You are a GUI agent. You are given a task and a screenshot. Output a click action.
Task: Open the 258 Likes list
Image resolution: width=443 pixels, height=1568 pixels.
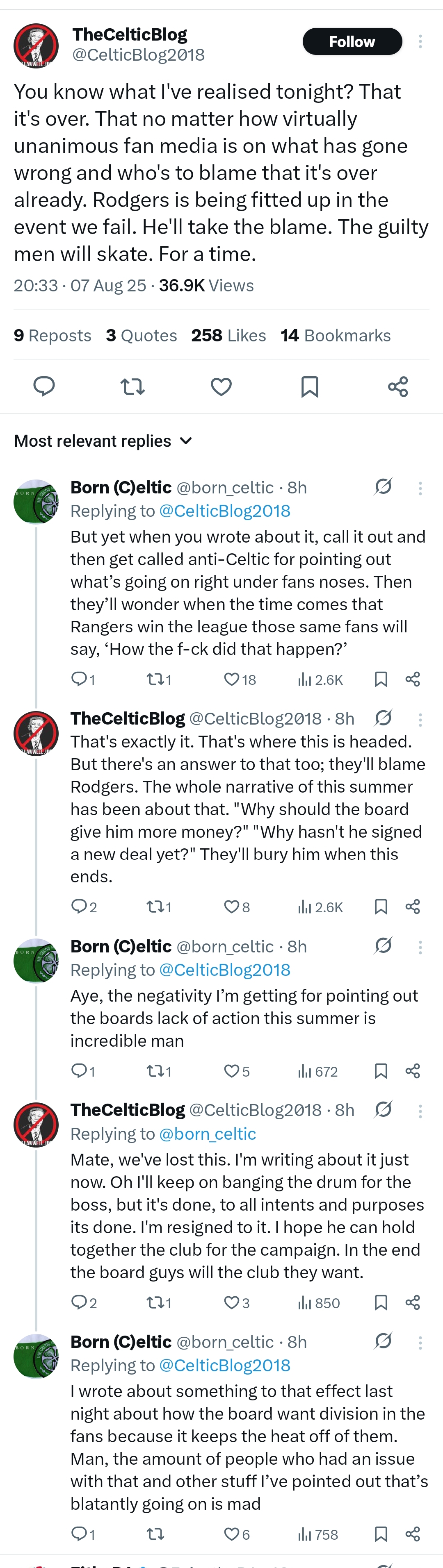[228, 335]
